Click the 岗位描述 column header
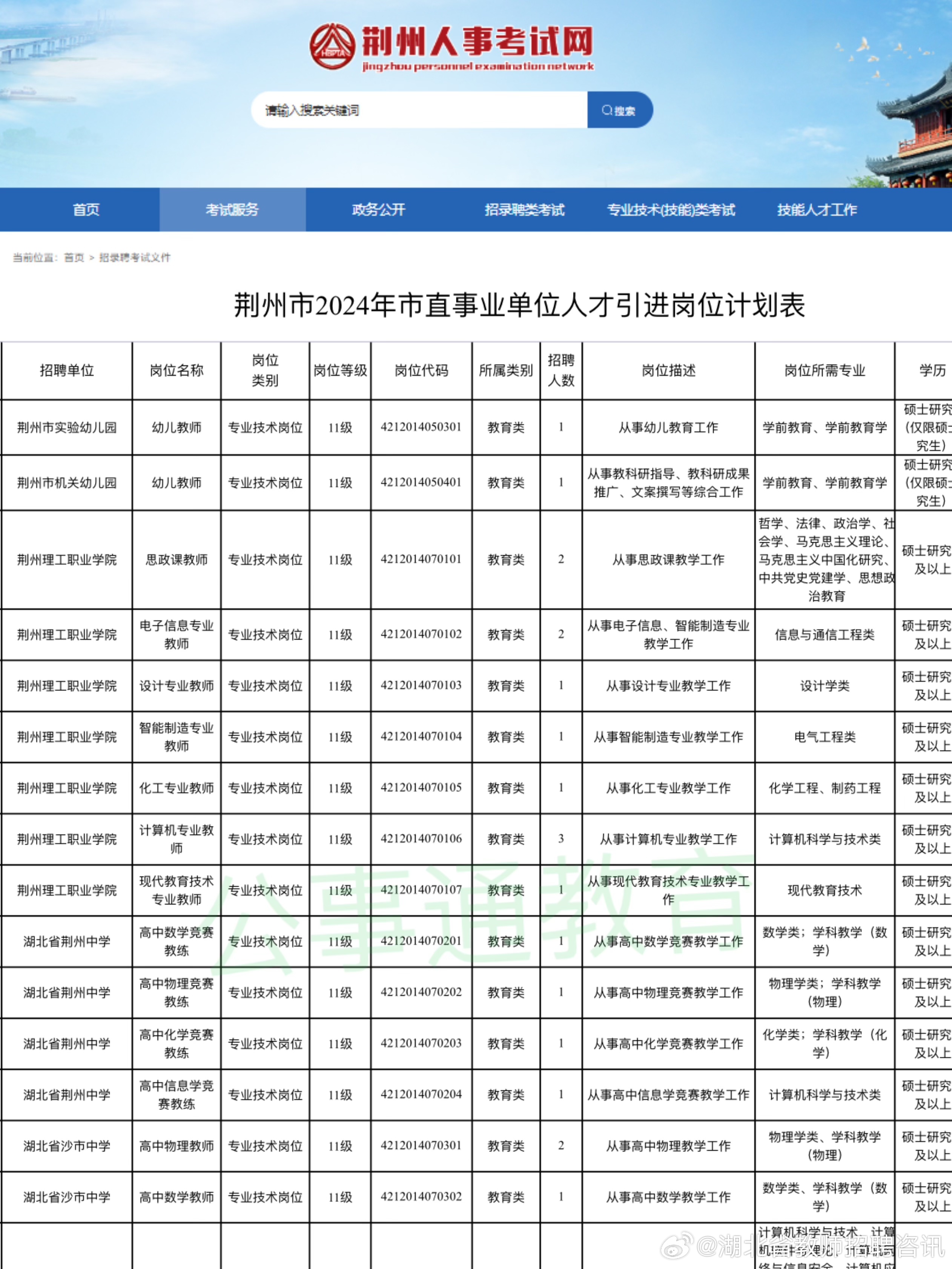 [668, 371]
